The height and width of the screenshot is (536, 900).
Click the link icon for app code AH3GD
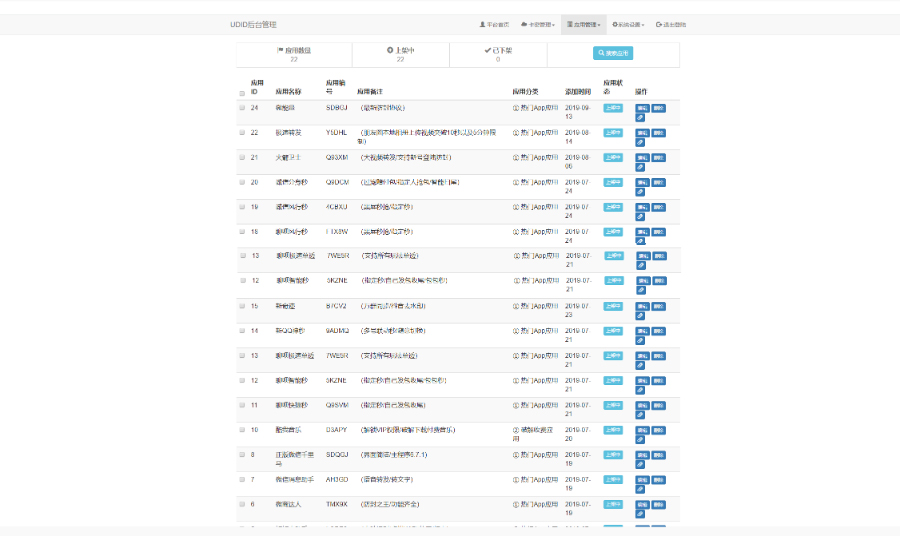point(640,490)
